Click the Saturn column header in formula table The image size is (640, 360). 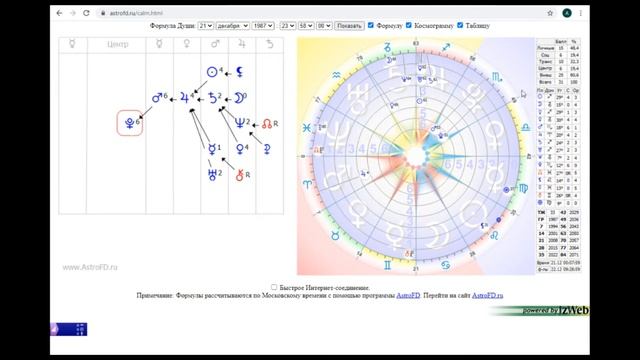269,44
